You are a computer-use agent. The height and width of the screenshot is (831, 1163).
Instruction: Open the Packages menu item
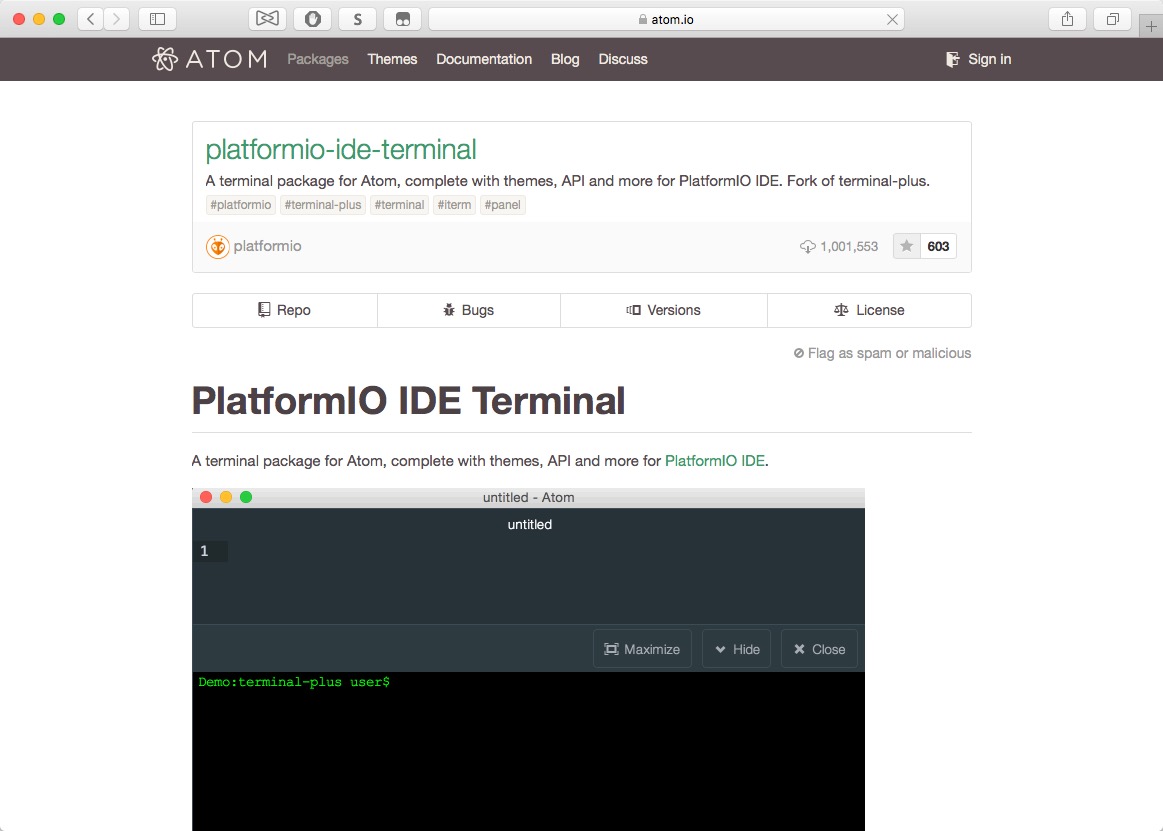(317, 59)
